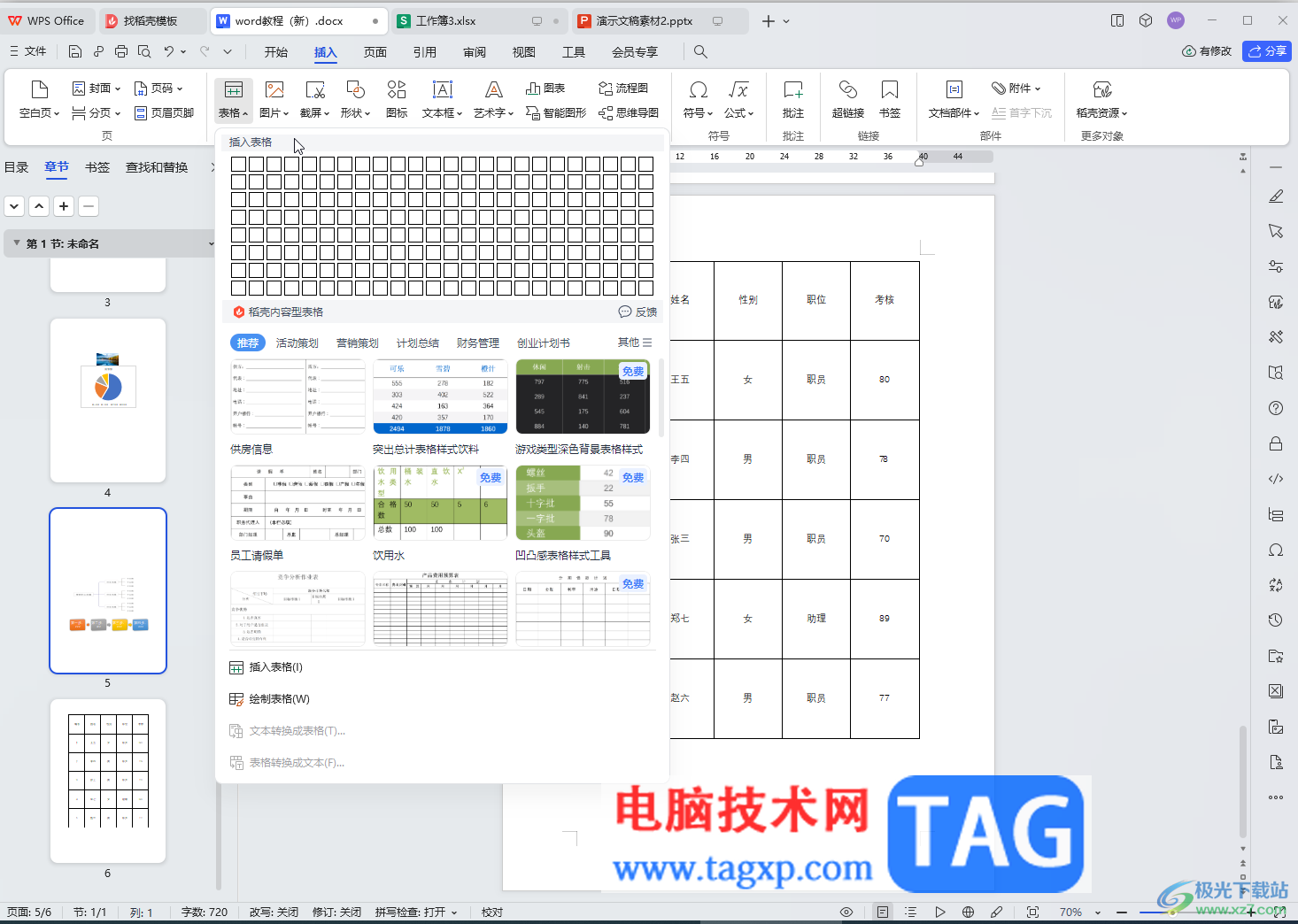Click the Save icon in quick toolbar
1298x924 pixels.
coord(75,51)
